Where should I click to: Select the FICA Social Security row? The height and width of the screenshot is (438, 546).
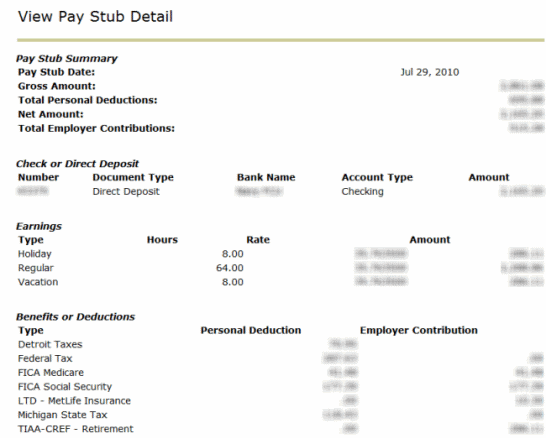pyautogui.click(x=280, y=387)
